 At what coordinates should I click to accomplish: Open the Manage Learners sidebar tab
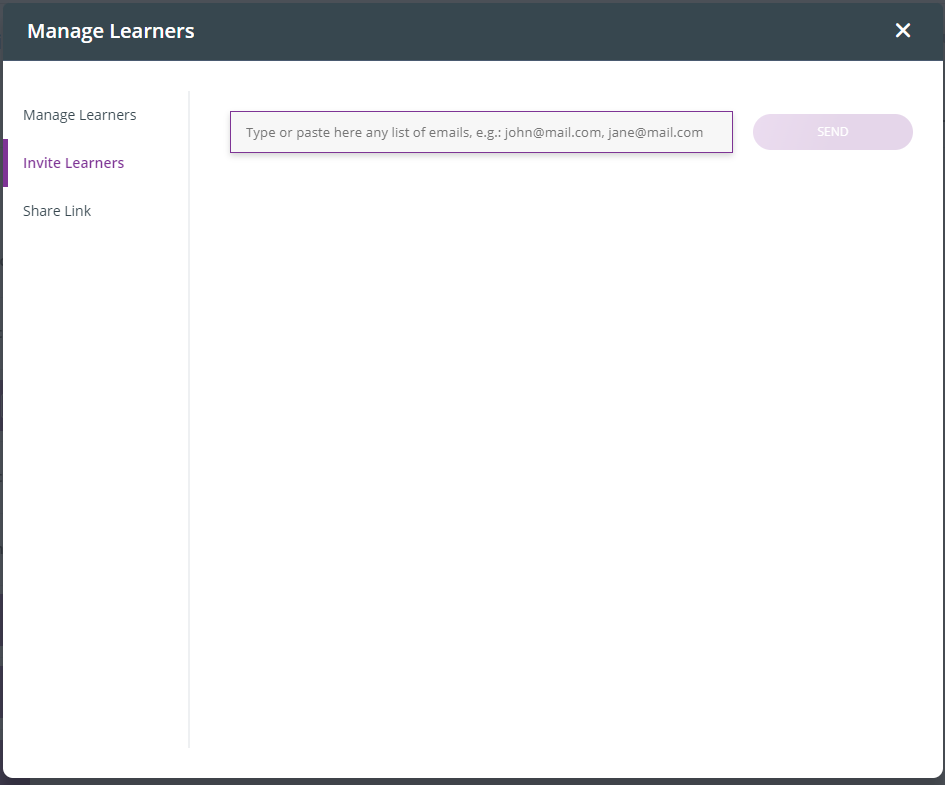click(80, 115)
